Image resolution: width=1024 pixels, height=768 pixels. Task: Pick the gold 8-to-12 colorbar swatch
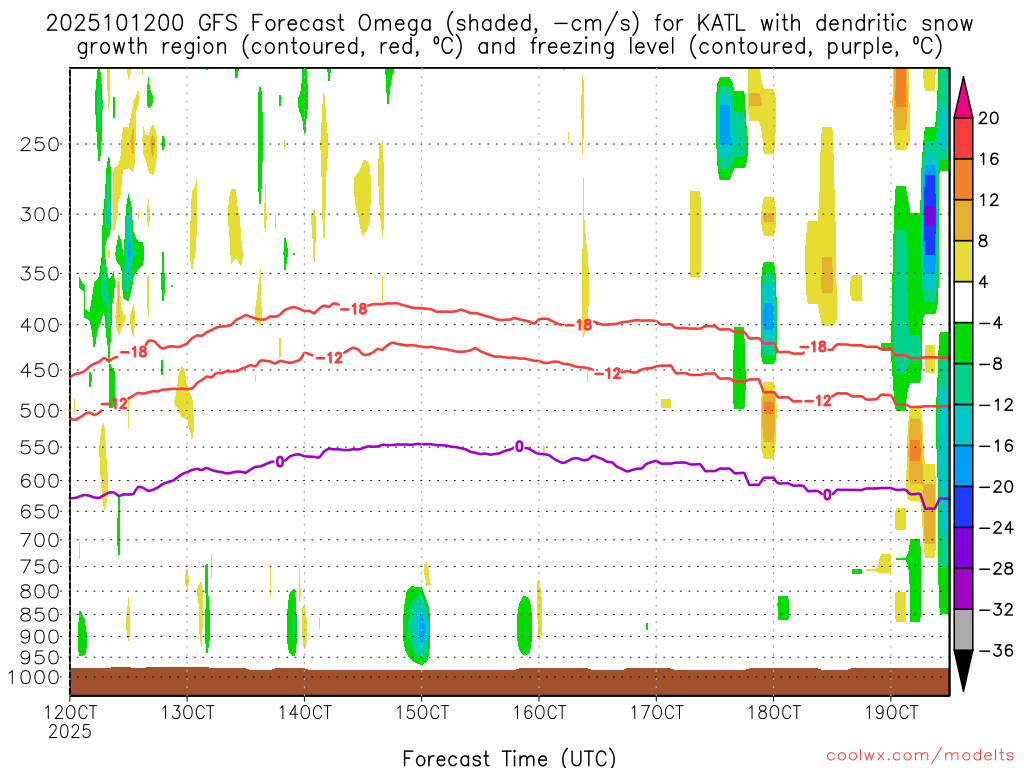click(963, 220)
